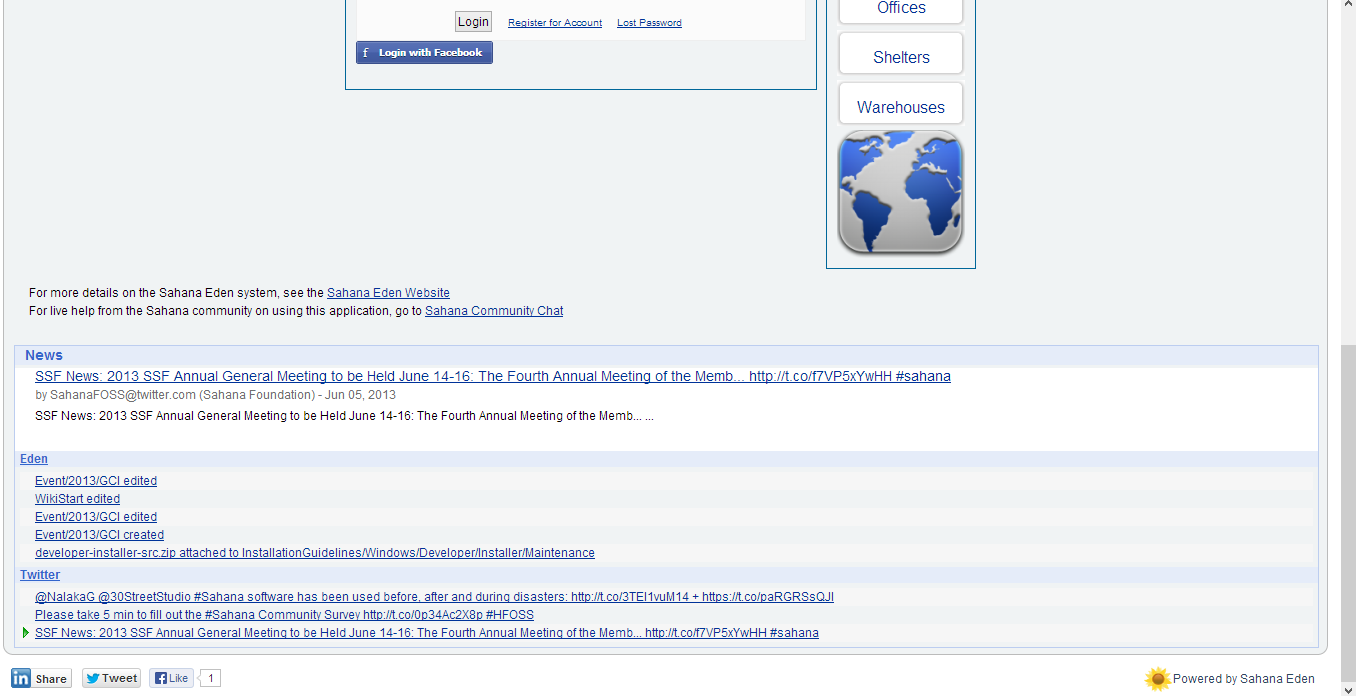This screenshot has height=696, width=1356.
Task: Open the SSF News headline link
Action: tap(492, 377)
